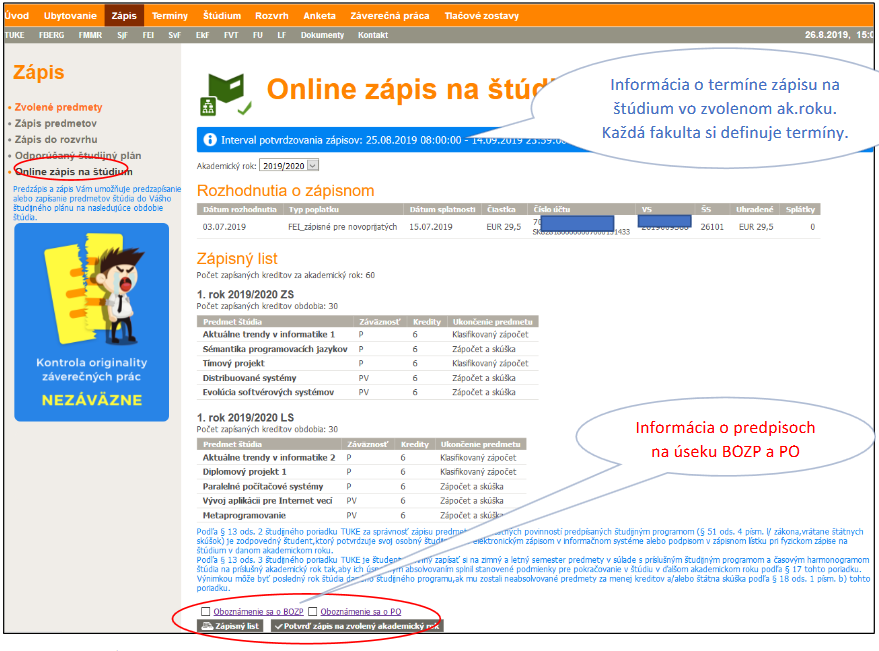The width and height of the screenshot is (879, 651).
Task: Open the Oboznámenie sa o BOZP link
Action: point(258,611)
